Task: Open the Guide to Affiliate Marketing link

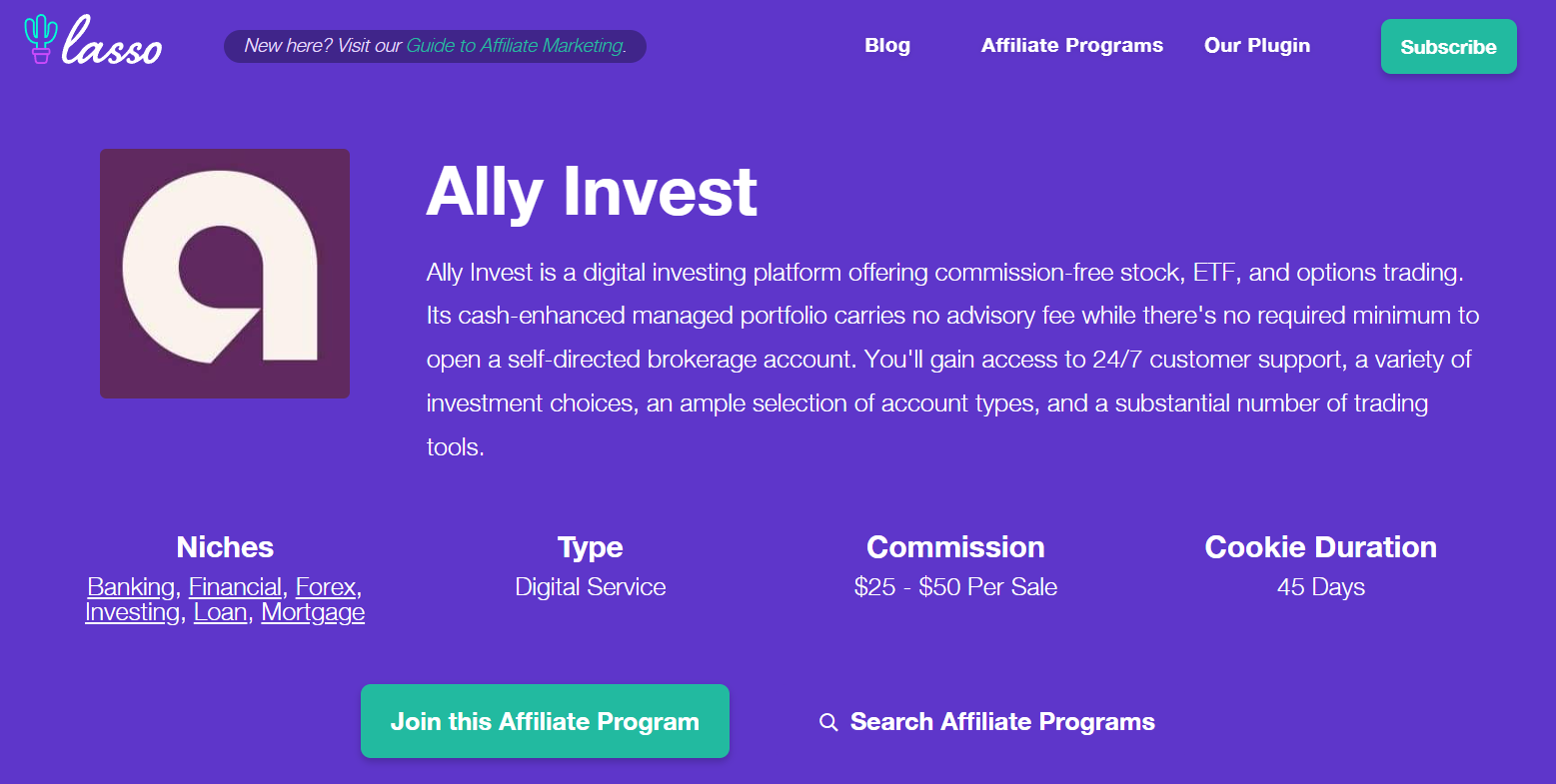Action: 516,46
